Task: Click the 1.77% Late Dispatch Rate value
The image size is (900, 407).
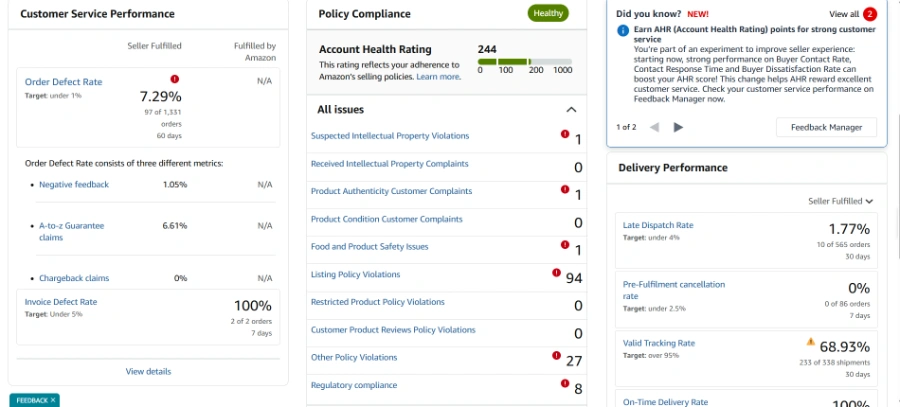Action: coord(849,229)
